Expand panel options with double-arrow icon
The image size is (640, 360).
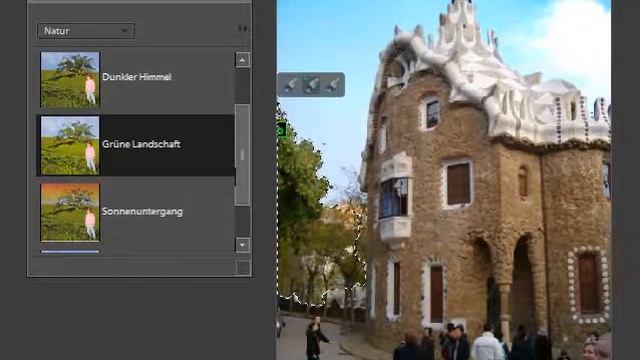(243, 29)
